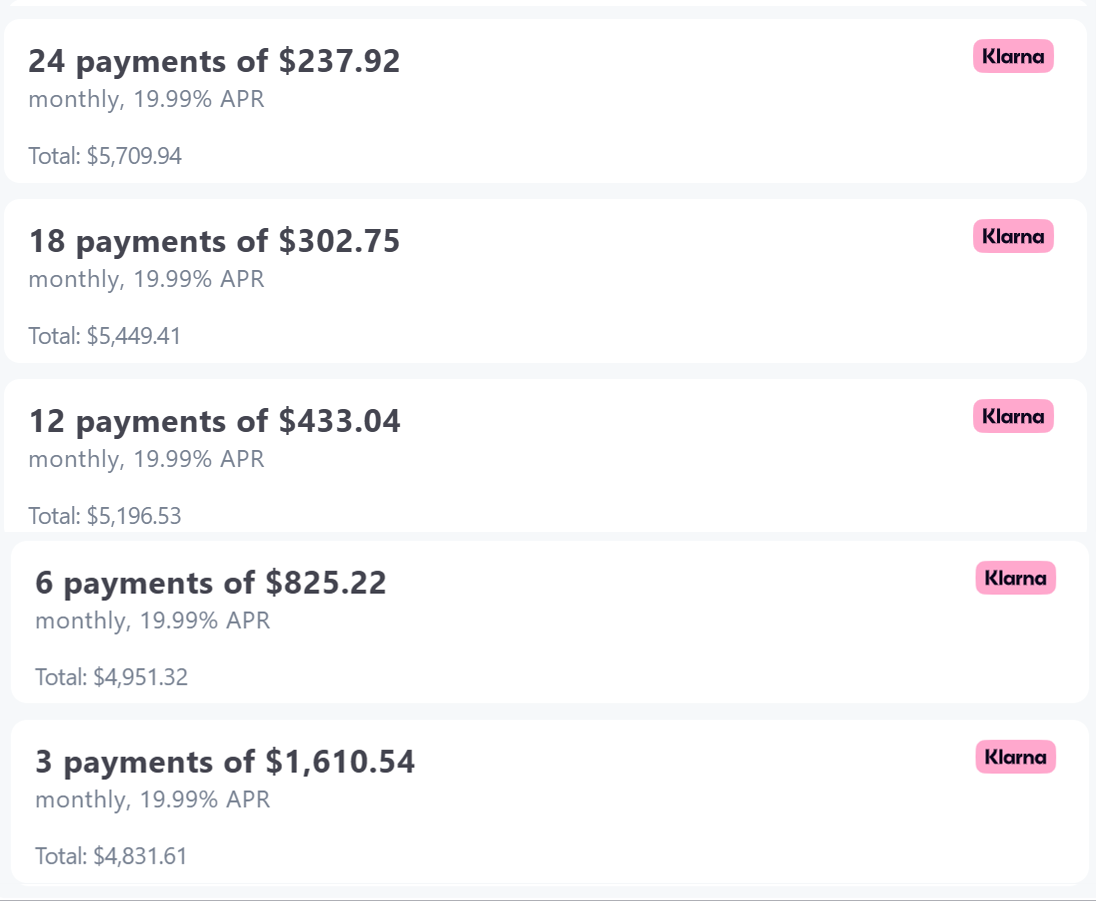Click the Klarna badge on the 3 payments plan
Viewport: 1096px width, 901px height.
coord(1016,757)
